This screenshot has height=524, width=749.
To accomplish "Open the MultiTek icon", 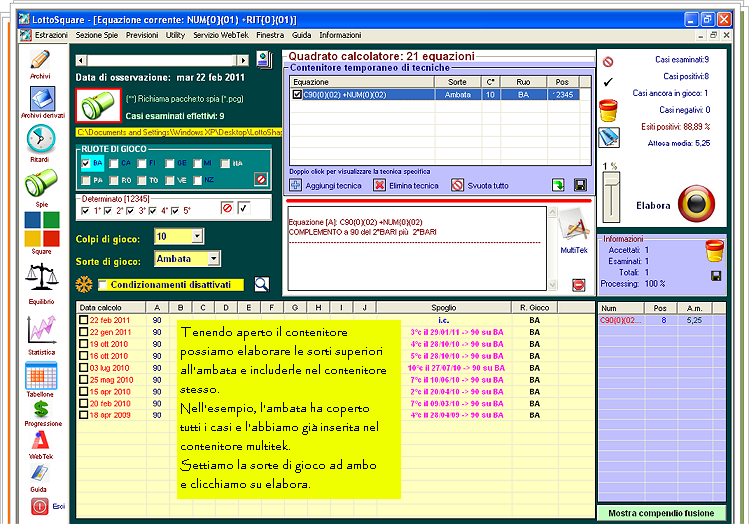I will coord(573,227).
